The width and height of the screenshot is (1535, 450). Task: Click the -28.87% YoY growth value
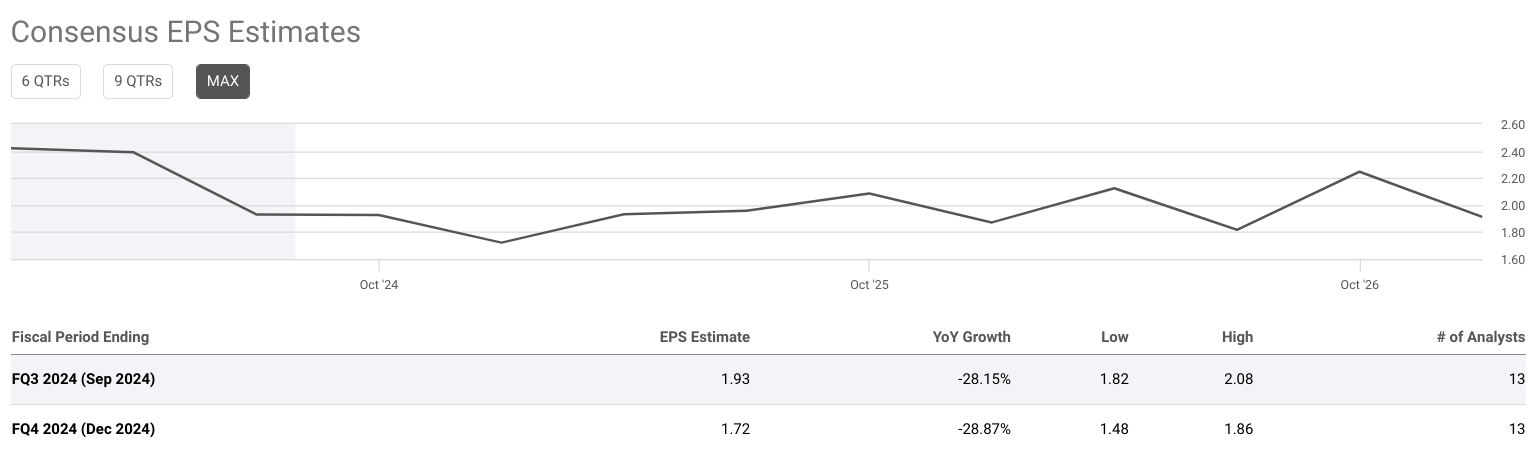tap(984, 429)
